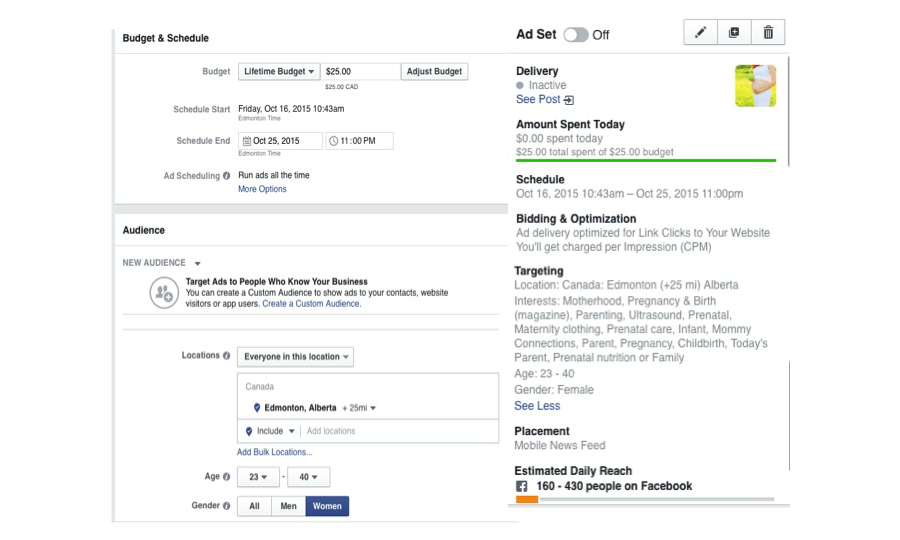Click the info icon next to Ad Scheduling
Image resolution: width=900 pixels, height=540 pixels.
227,176
